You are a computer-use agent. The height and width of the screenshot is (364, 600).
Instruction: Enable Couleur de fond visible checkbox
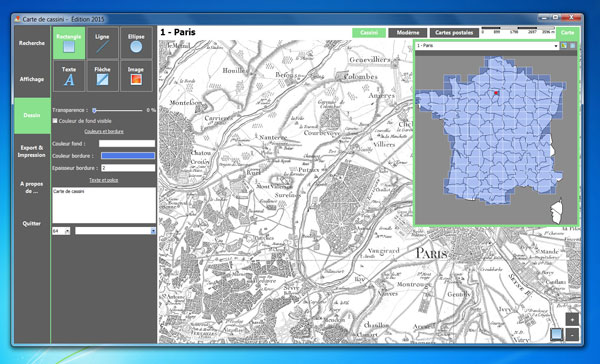click(x=55, y=121)
